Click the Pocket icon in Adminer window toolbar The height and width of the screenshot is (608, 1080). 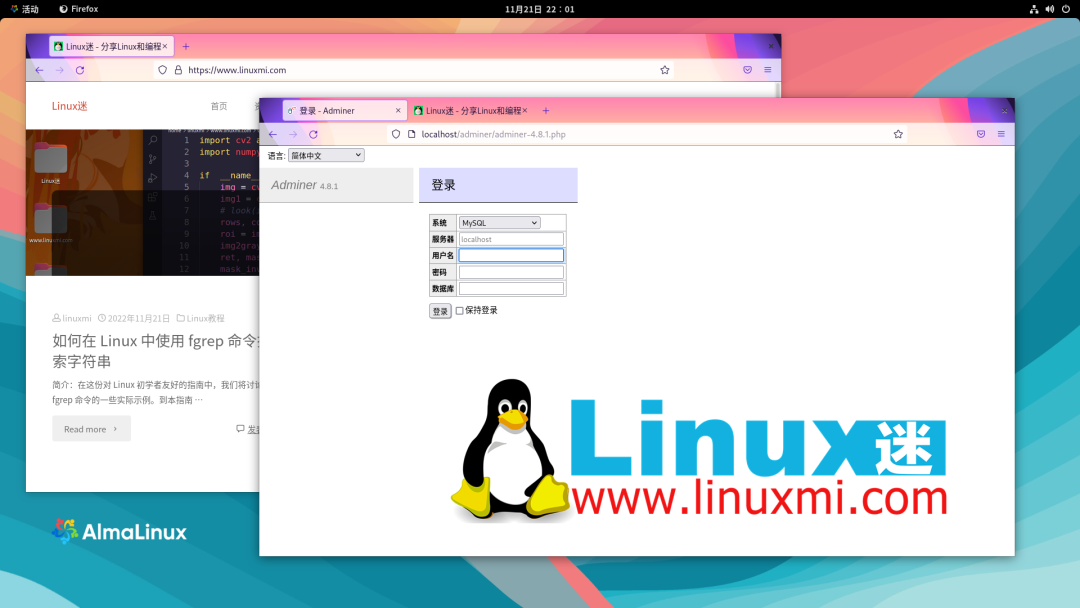point(981,134)
